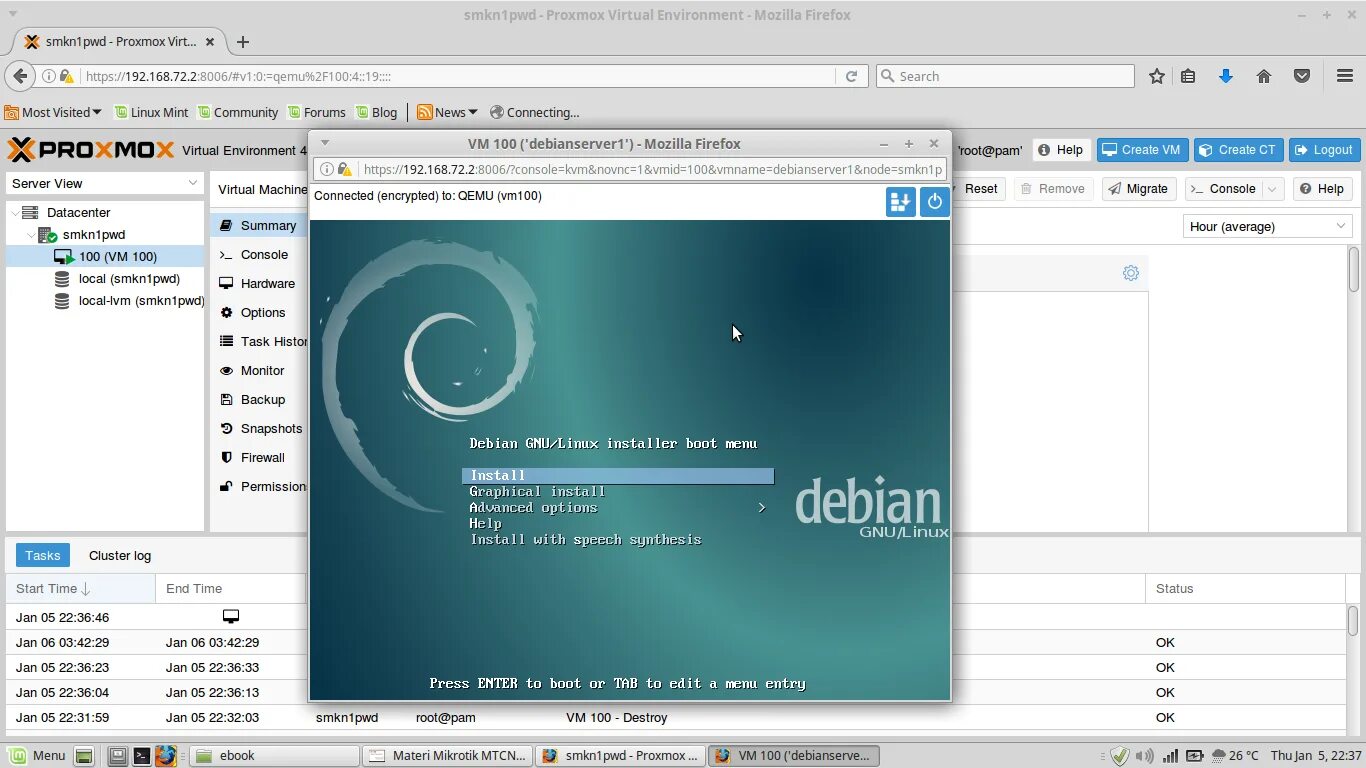The height and width of the screenshot is (768, 1366).
Task: Open a new Firefox tab with plus
Action: coord(242,42)
